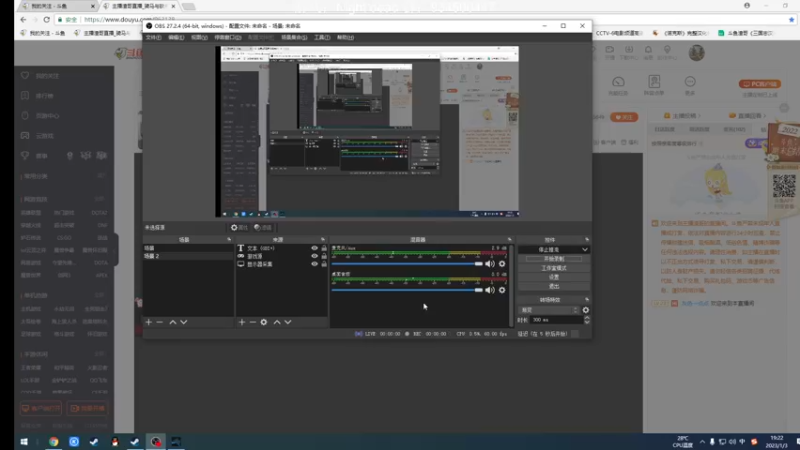This screenshot has width=800, height=450.
Task: Open OBS 设置 settings button
Action: pyautogui.click(x=554, y=277)
